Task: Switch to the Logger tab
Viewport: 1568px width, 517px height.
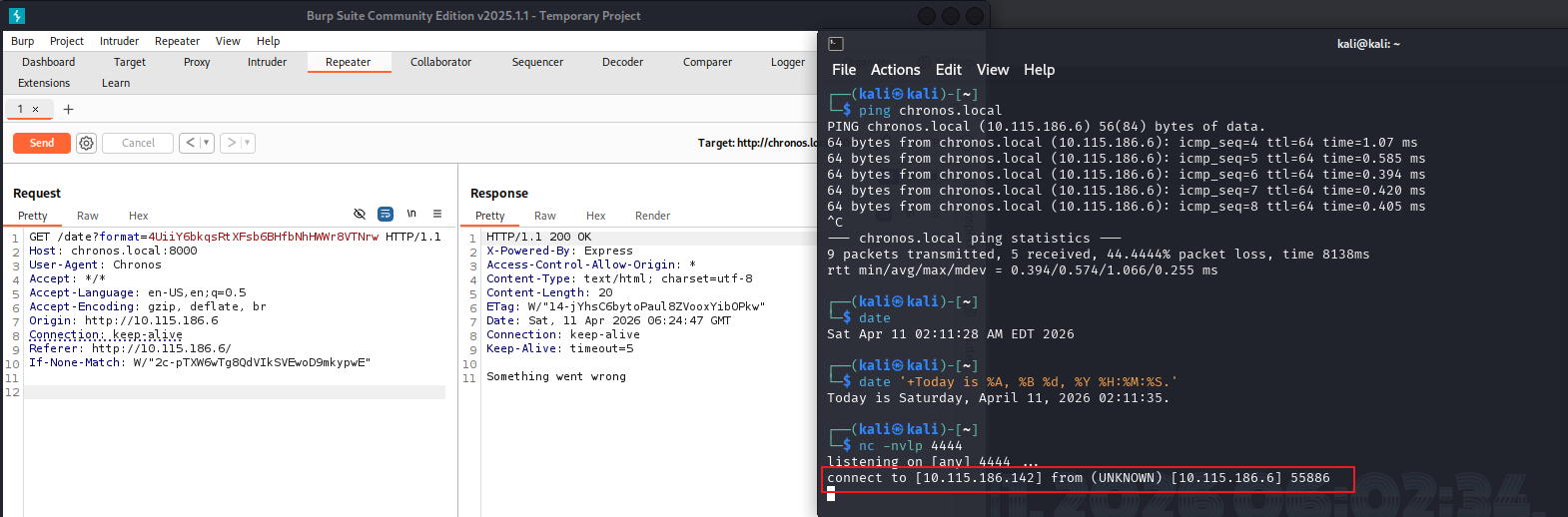Action: pyautogui.click(x=788, y=62)
